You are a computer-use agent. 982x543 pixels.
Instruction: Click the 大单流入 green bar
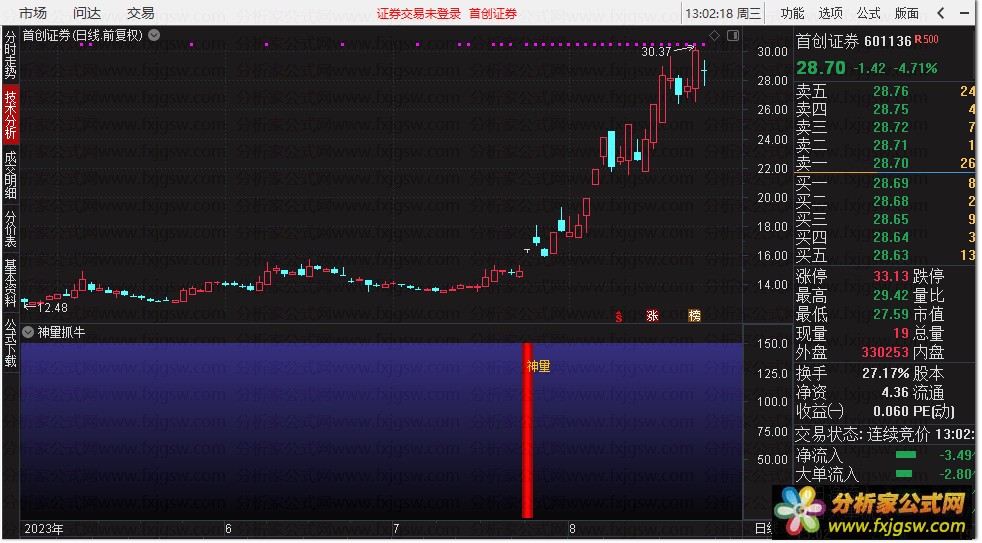(904, 474)
